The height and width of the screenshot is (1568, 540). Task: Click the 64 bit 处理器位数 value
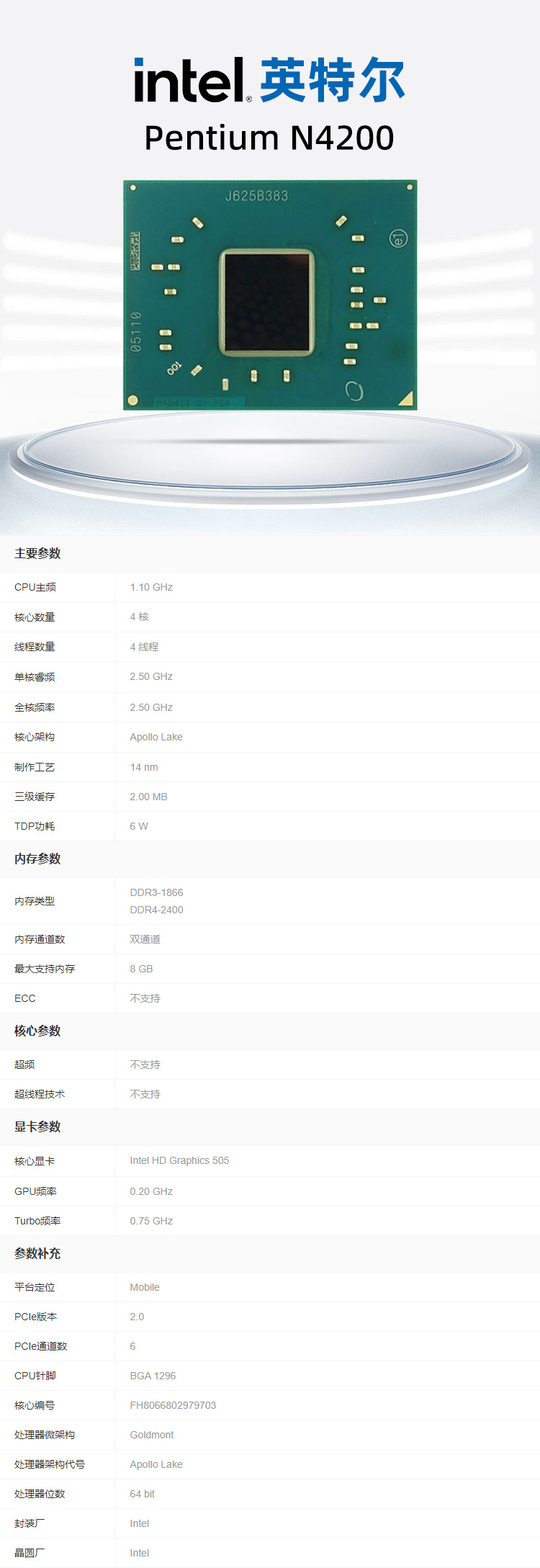coord(143,1494)
